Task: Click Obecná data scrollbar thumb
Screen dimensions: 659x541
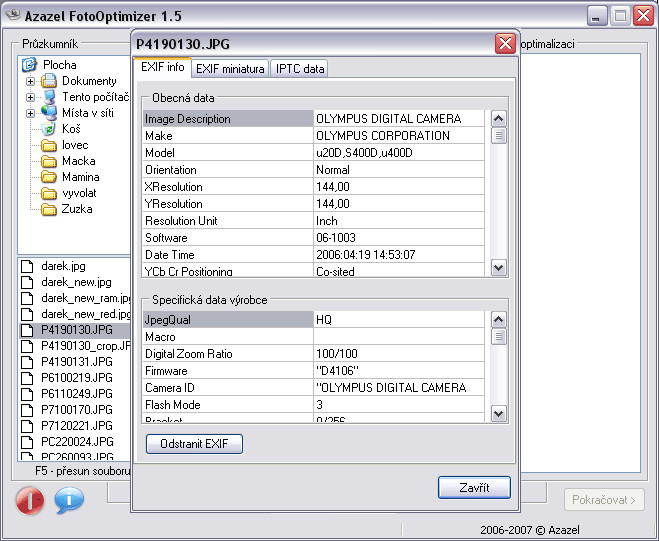Action: (x=498, y=135)
